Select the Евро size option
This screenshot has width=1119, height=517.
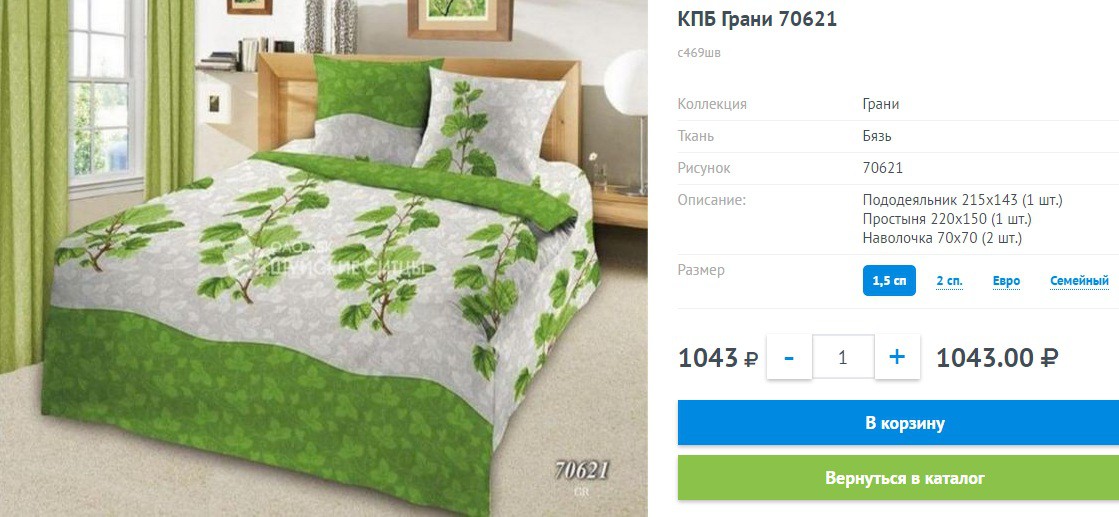pos(1006,281)
